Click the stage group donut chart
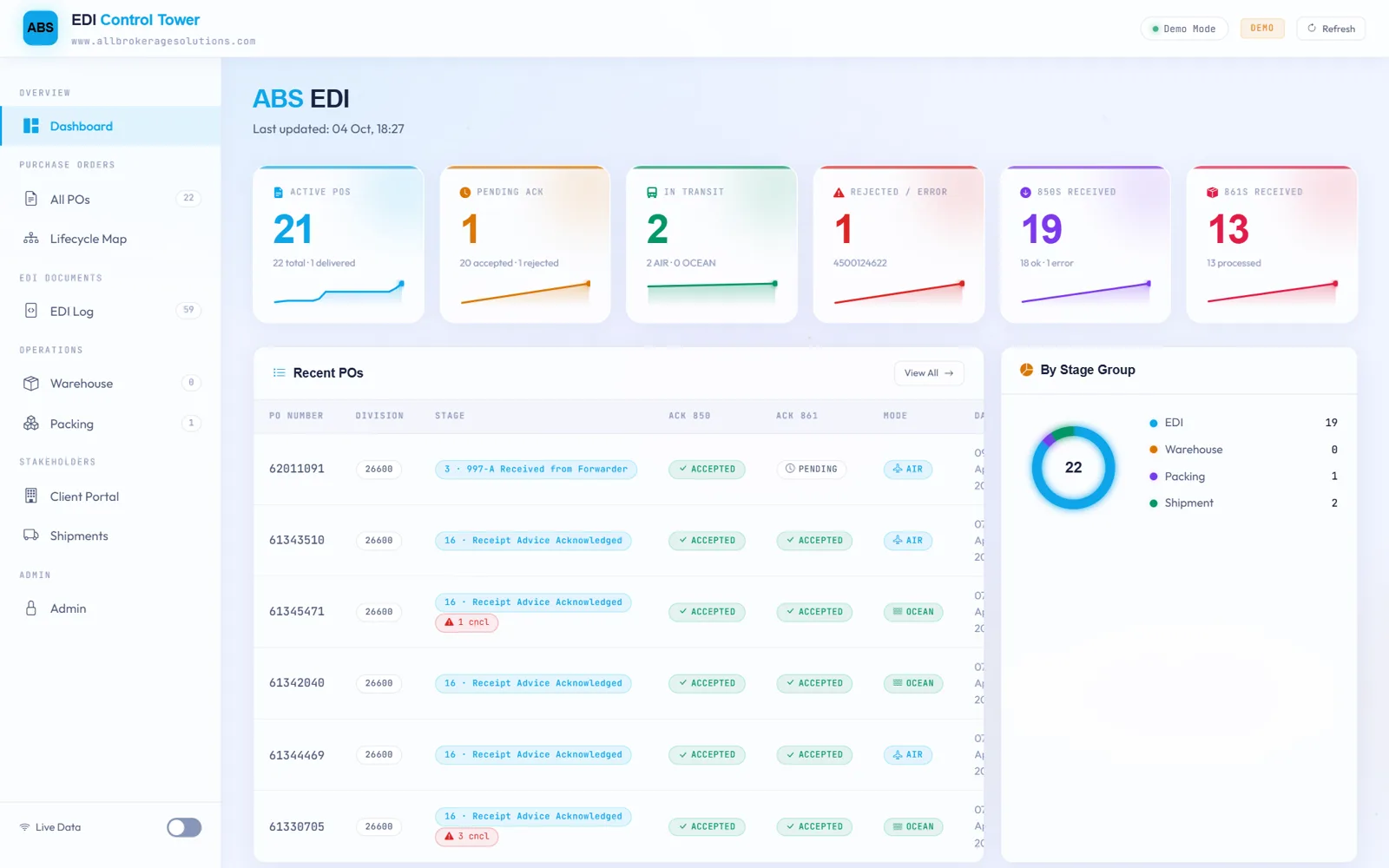The height and width of the screenshot is (868, 1389). [1073, 467]
